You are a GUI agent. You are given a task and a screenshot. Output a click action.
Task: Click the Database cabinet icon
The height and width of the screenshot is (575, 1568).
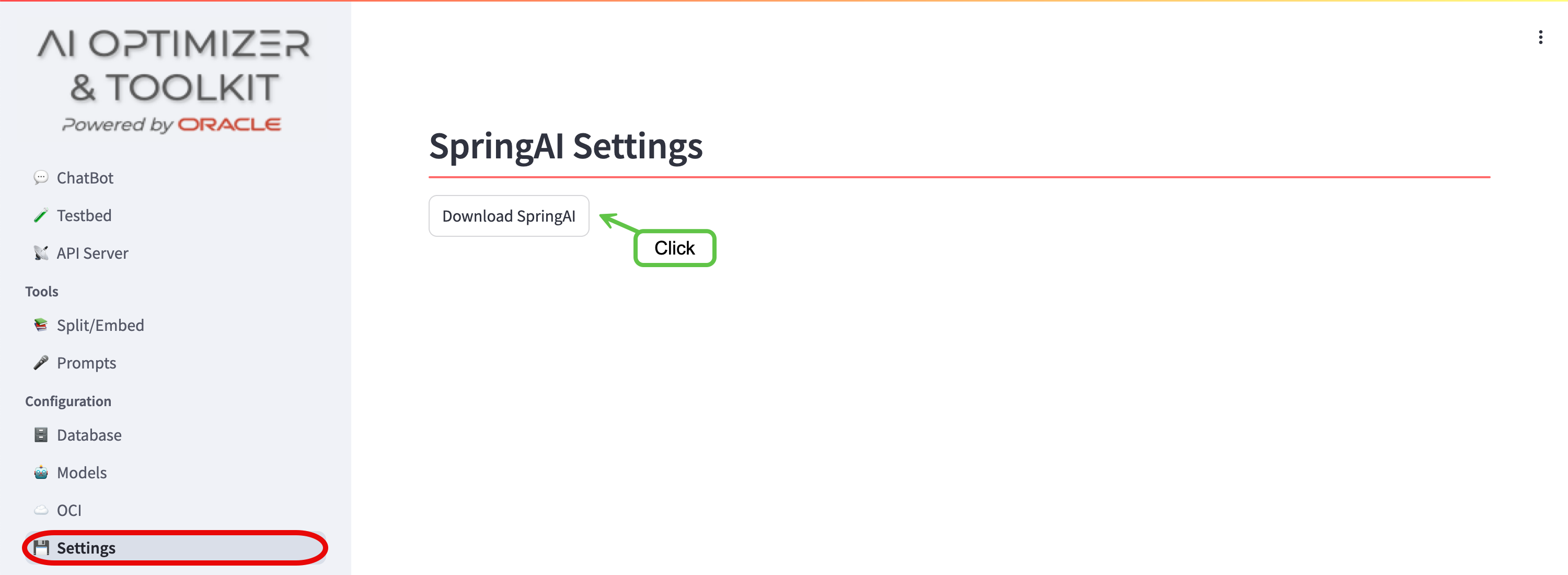point(41,435)
